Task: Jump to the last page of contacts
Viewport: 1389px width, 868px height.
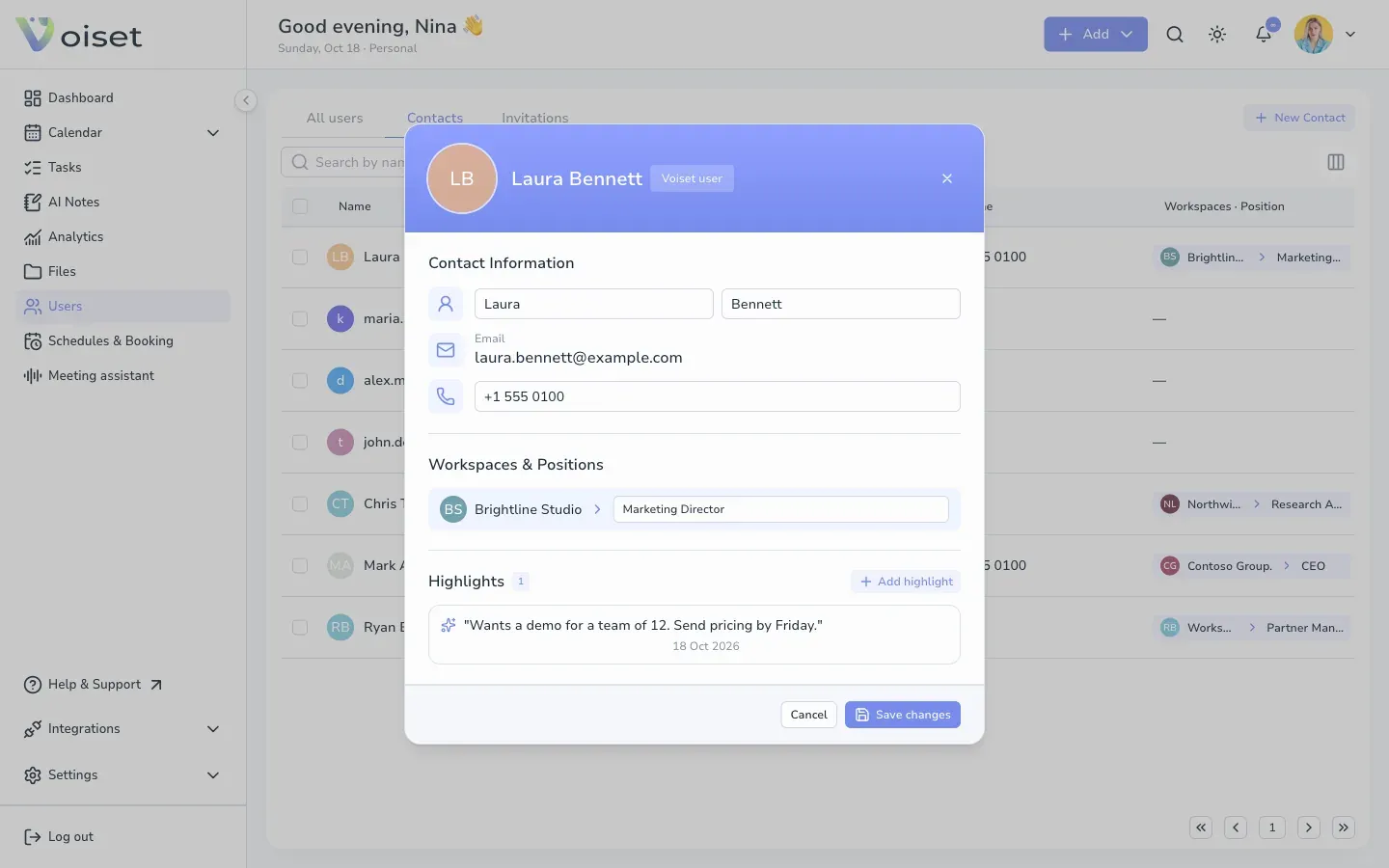Action: tap(1344, 827)
